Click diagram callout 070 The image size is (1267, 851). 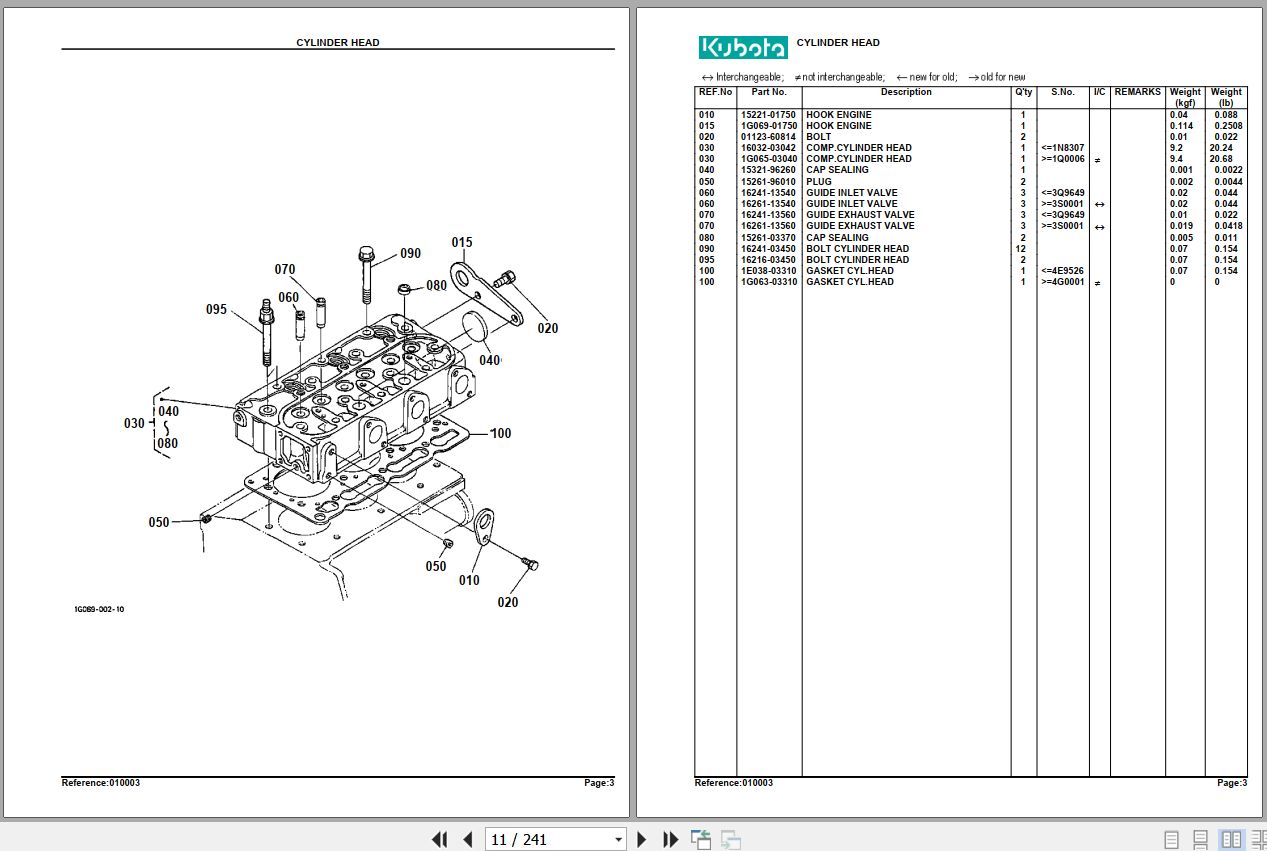(285, 269)
